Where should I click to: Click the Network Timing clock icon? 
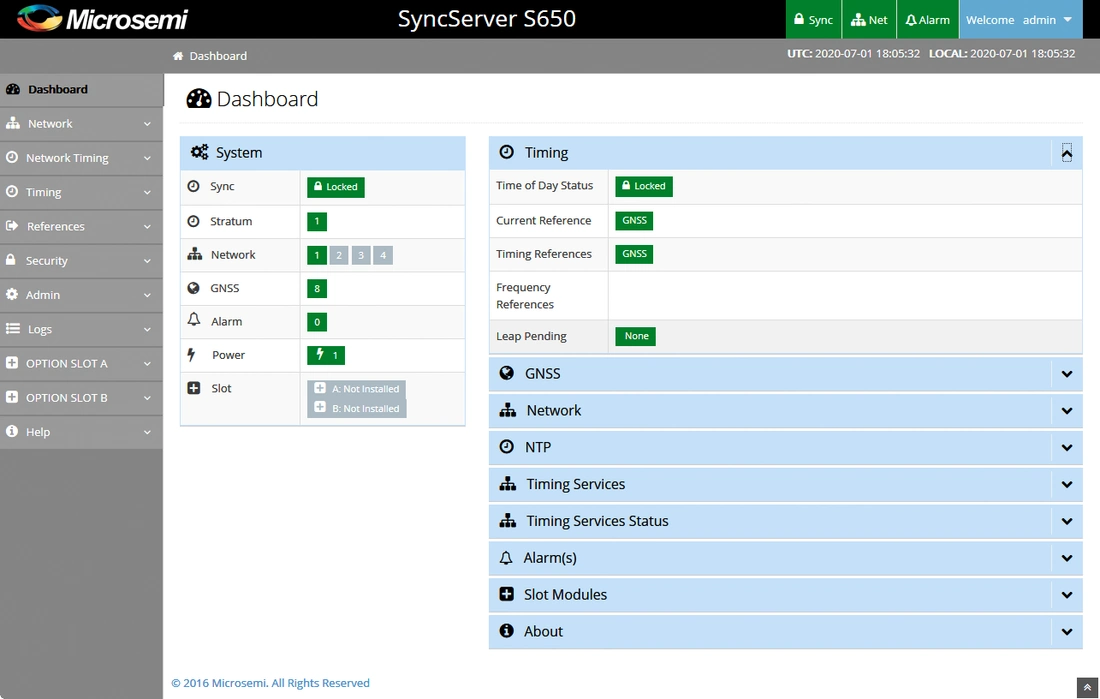point(12,157)
